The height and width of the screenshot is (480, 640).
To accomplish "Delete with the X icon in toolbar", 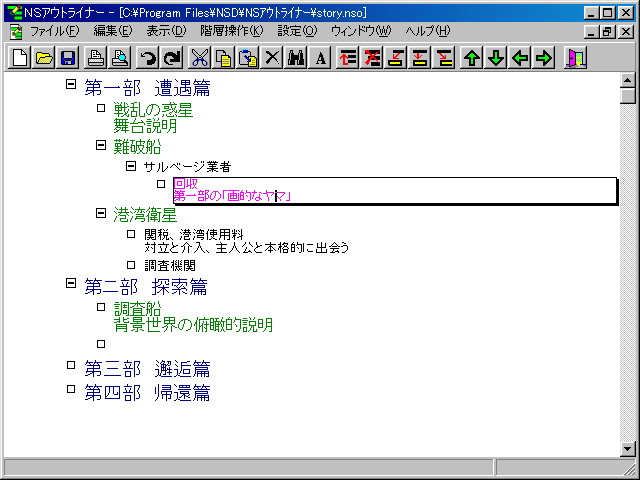I will coord(271,58).
